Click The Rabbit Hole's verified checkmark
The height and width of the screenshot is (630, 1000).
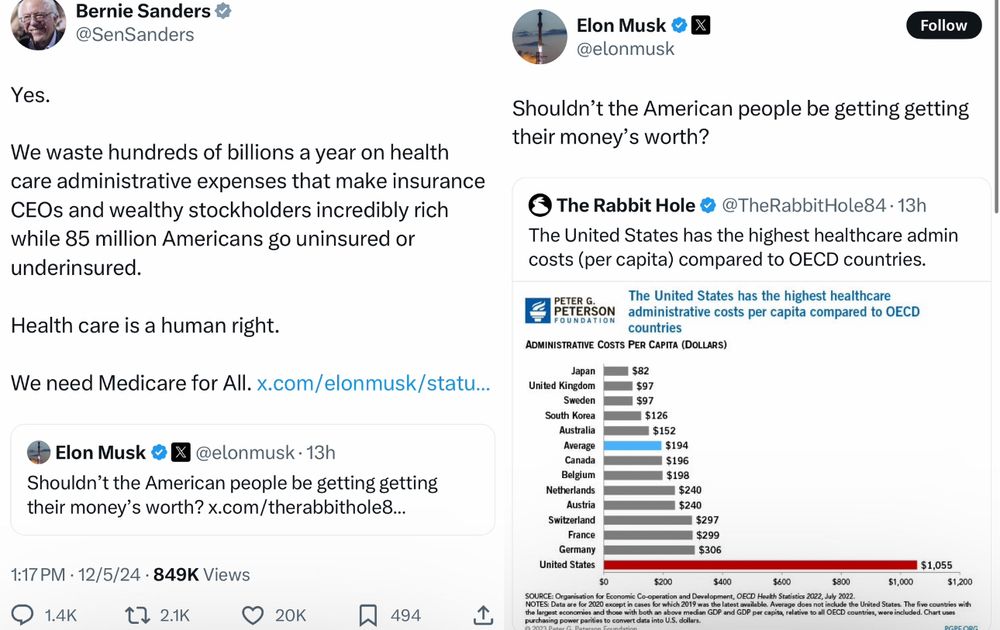click(708, 205)
